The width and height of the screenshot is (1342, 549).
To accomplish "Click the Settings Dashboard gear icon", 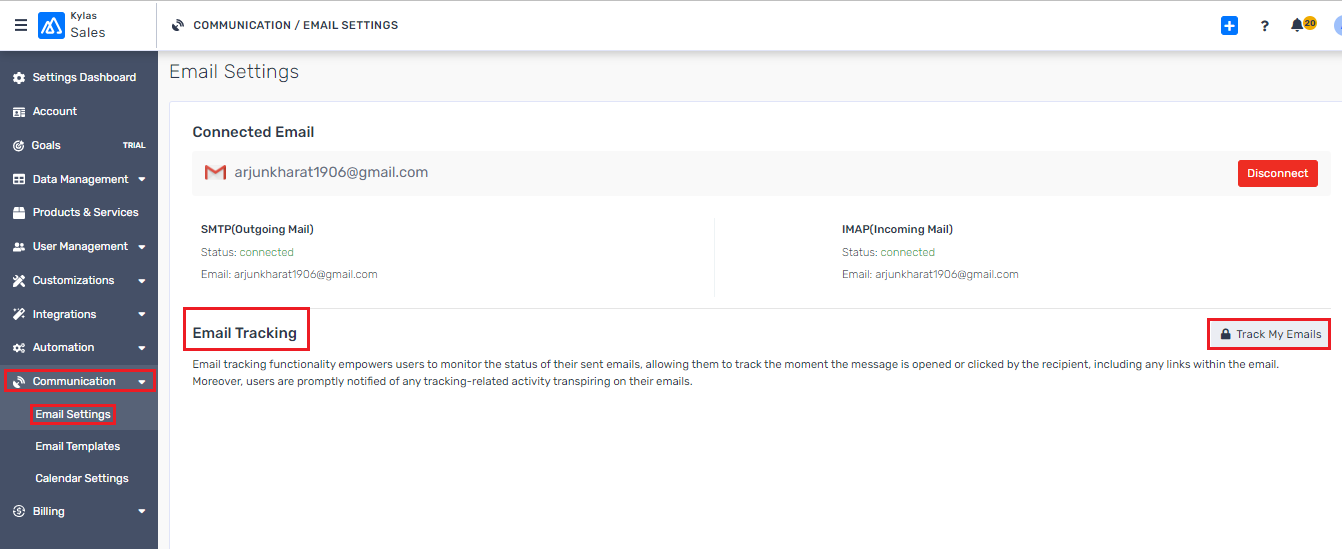I will pos(19,77).
